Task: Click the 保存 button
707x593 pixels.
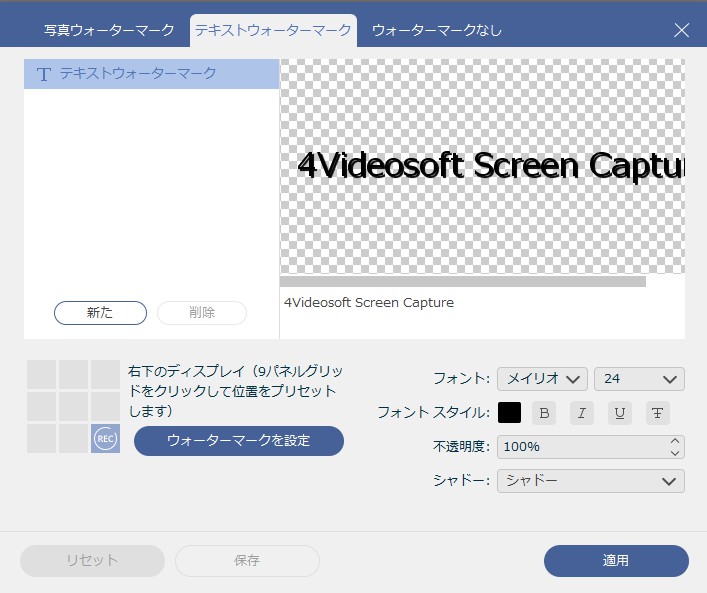Action: click(x=247, y=561)
